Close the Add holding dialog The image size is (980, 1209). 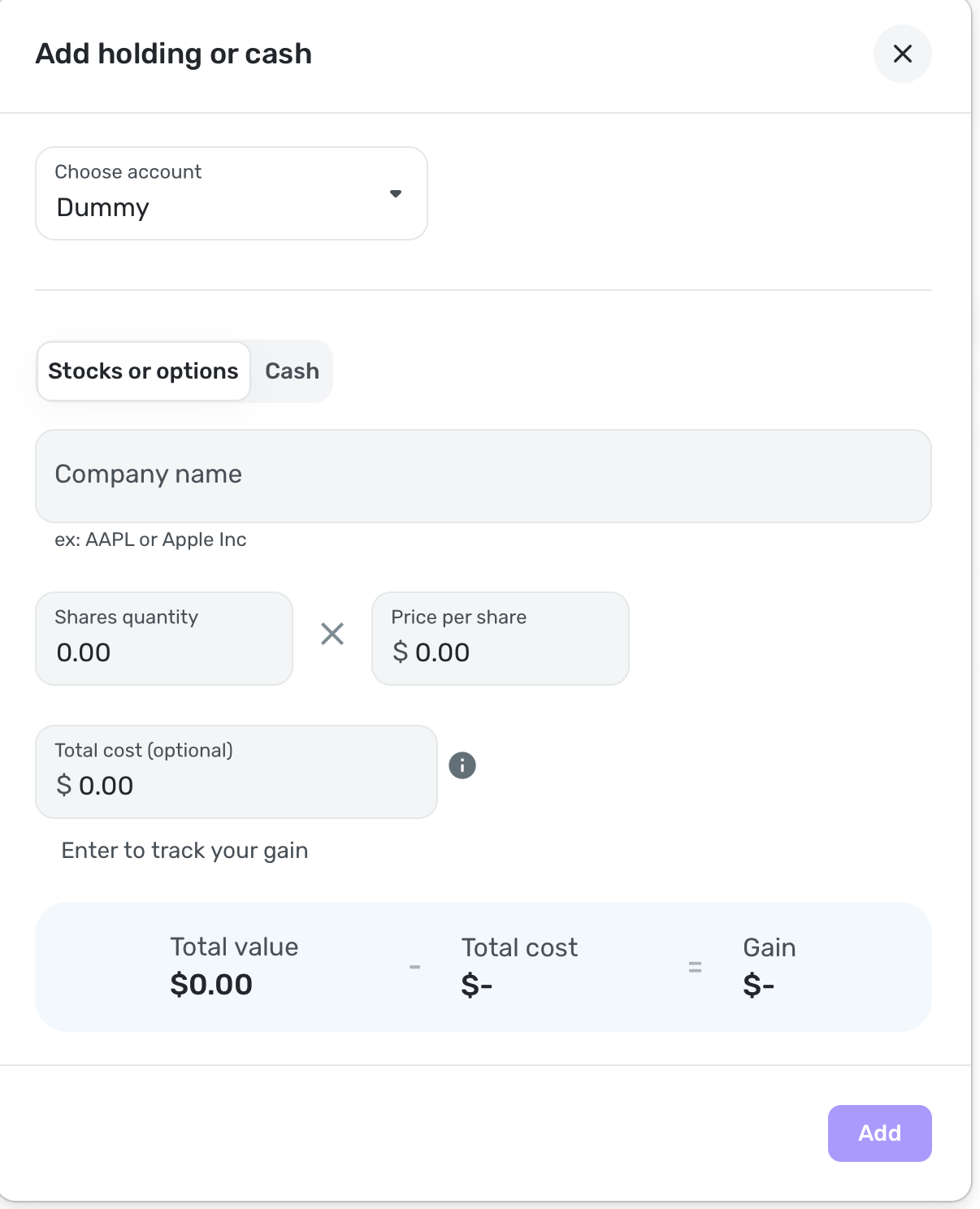tap(902, 54)
